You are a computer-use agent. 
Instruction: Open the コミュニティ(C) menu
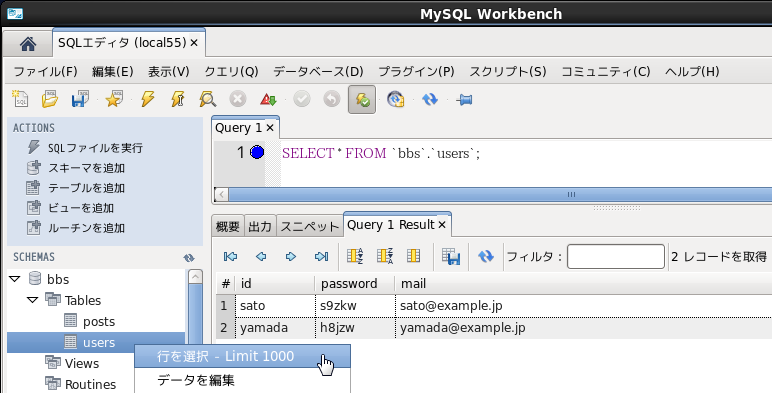click(x=606, y=72)
